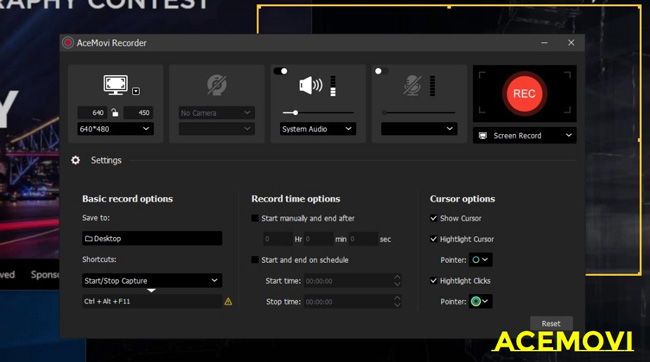This screenshot has width=650, height=362.
Task: Open the empty camera resolution dropdown
Action: tap(216, 129)
